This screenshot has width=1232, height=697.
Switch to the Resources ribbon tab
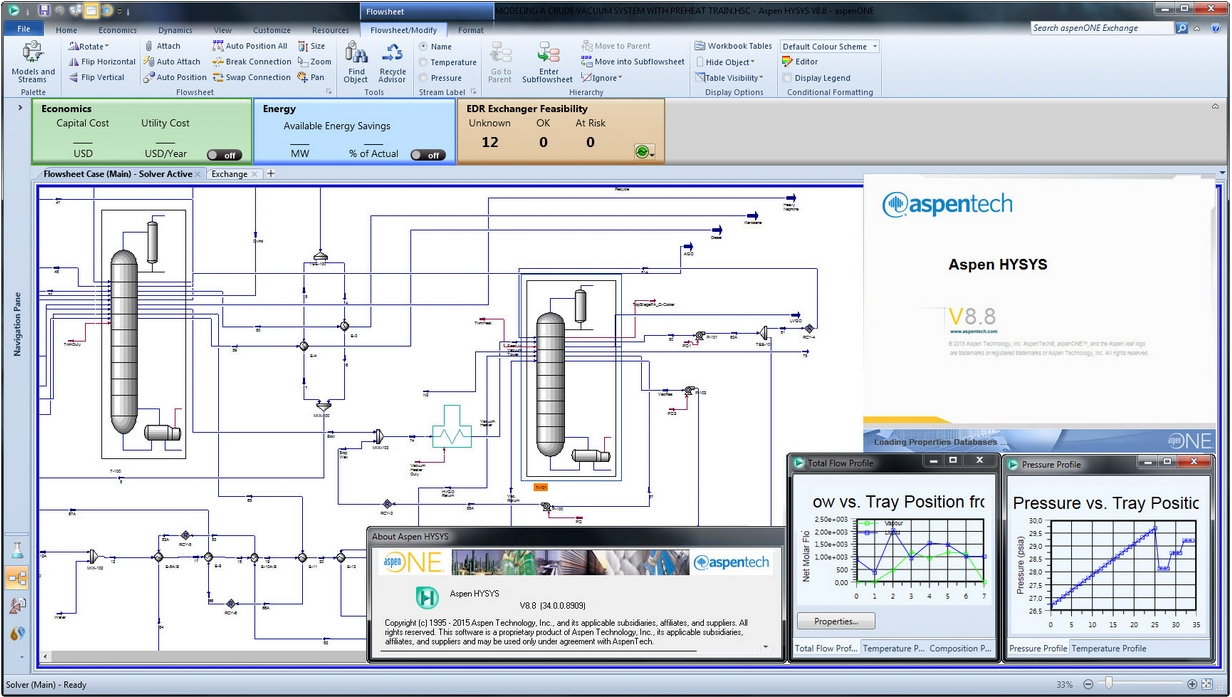click(330, 30)
